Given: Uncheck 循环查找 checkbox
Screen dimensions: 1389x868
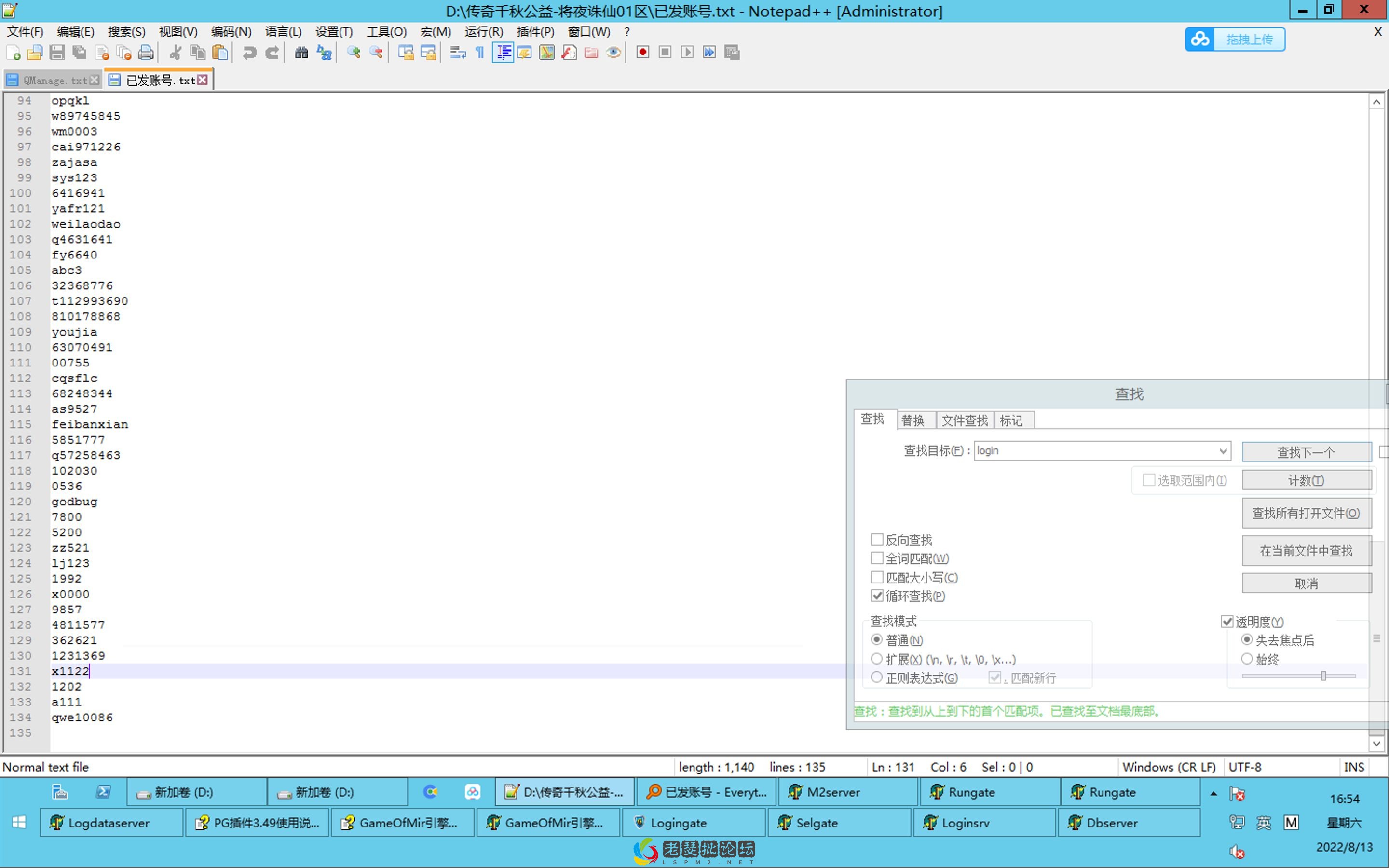Looking at the screenshot, I should 877,596.
